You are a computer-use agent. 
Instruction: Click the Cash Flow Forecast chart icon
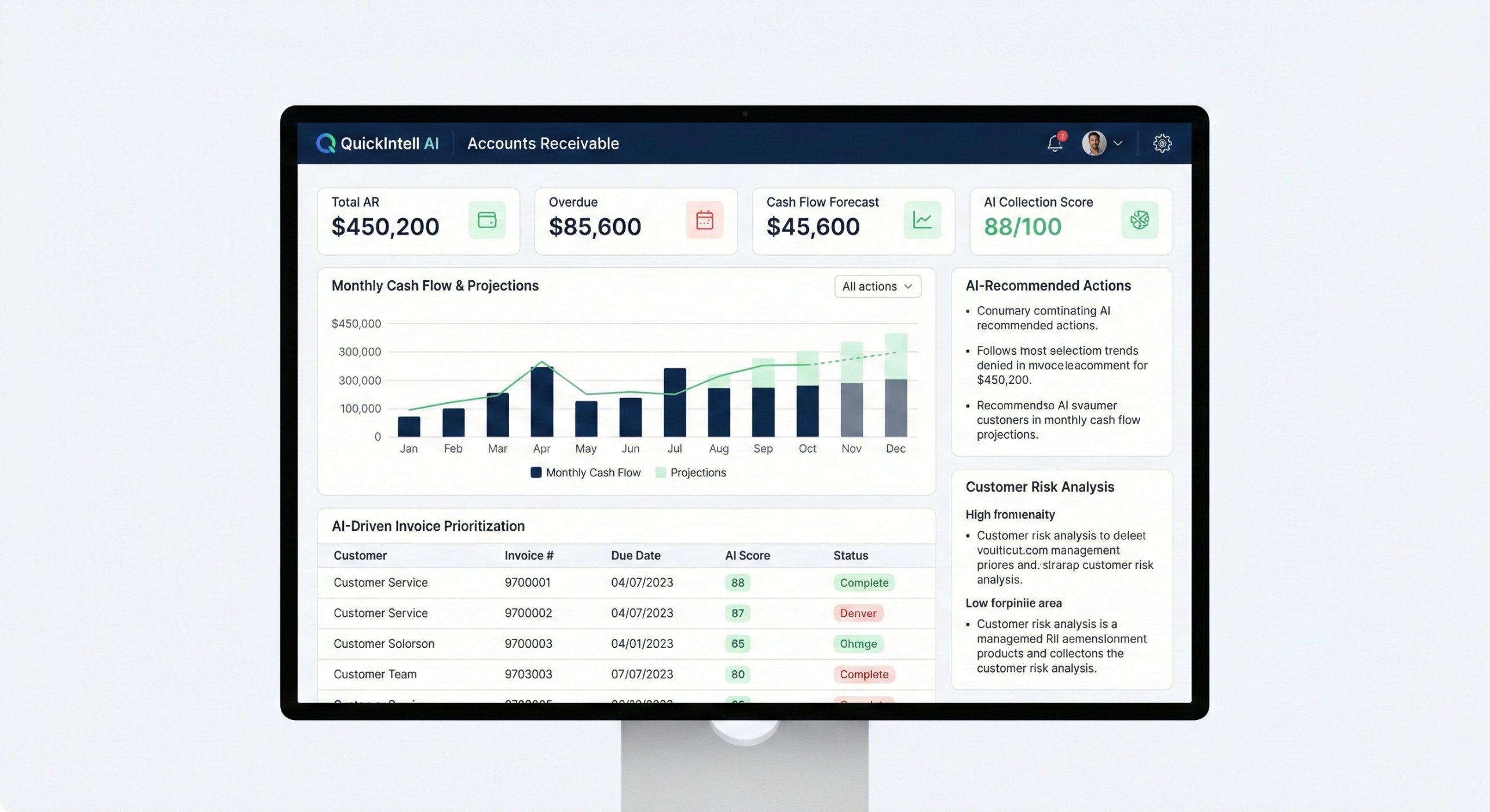click(x=922, y=220)
